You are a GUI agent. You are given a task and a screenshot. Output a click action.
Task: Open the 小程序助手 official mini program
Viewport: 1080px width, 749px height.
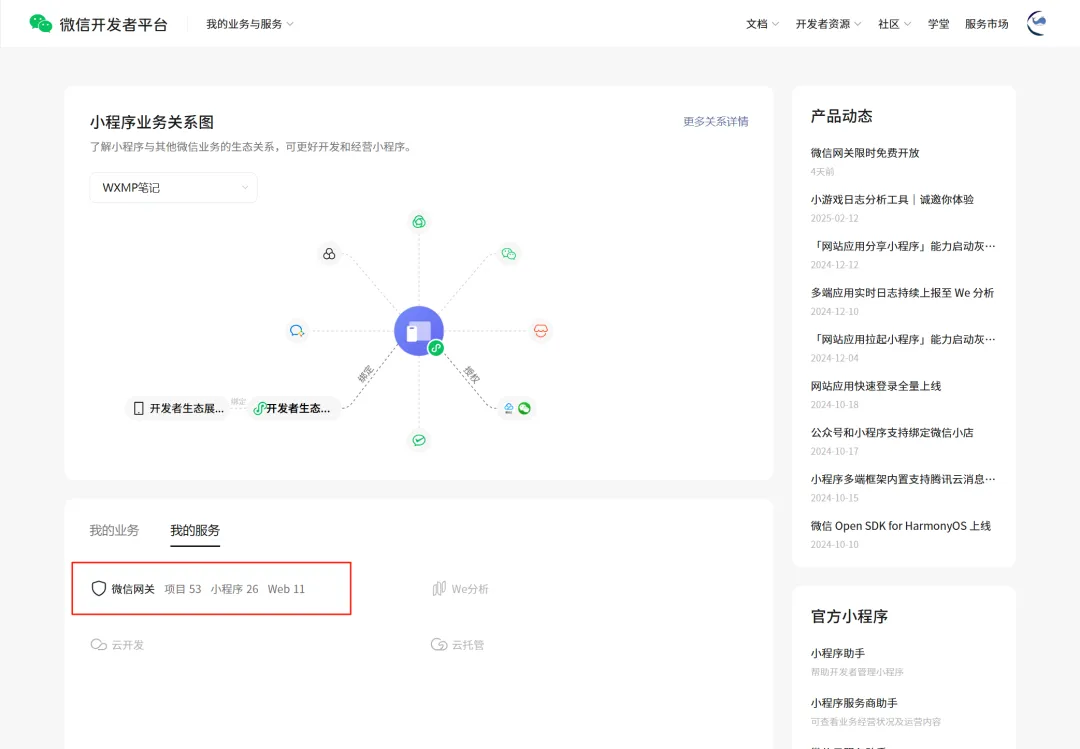tap(838, 653)
